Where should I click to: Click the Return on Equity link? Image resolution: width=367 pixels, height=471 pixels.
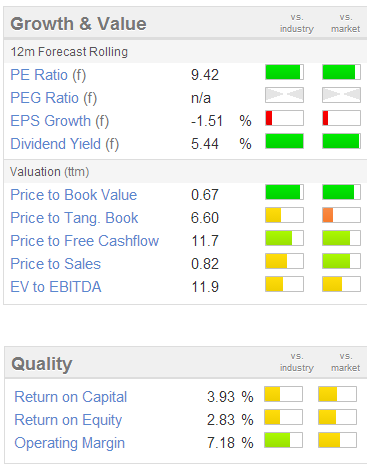click(68, 420)
